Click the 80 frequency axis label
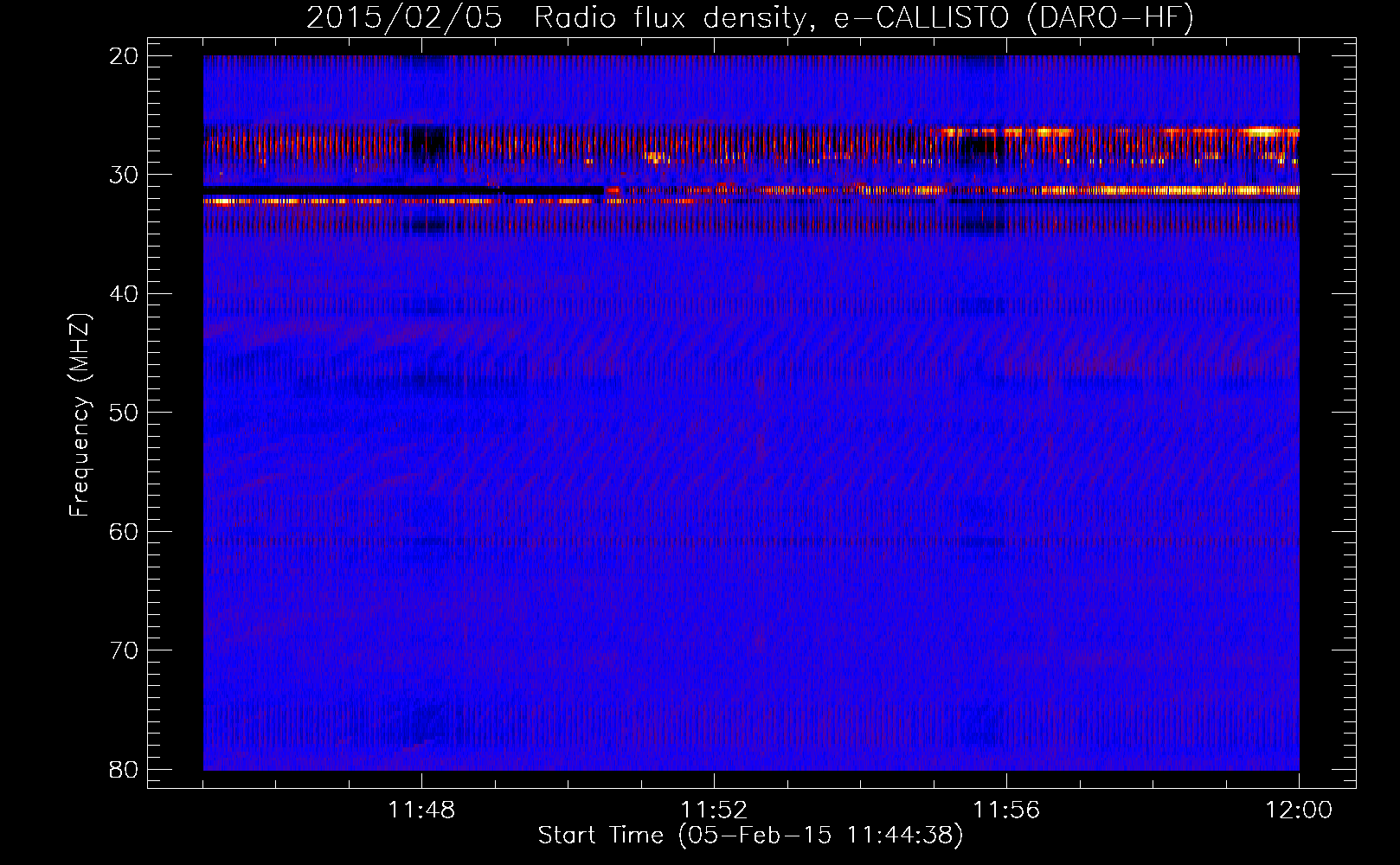 pos(125,770)
